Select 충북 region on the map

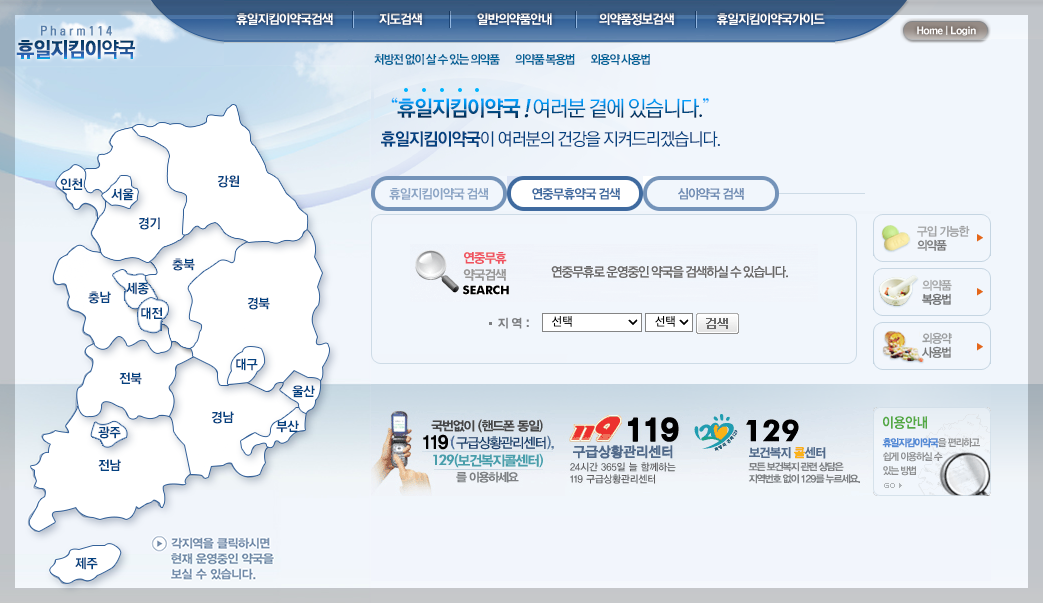(x=183, y=264)
